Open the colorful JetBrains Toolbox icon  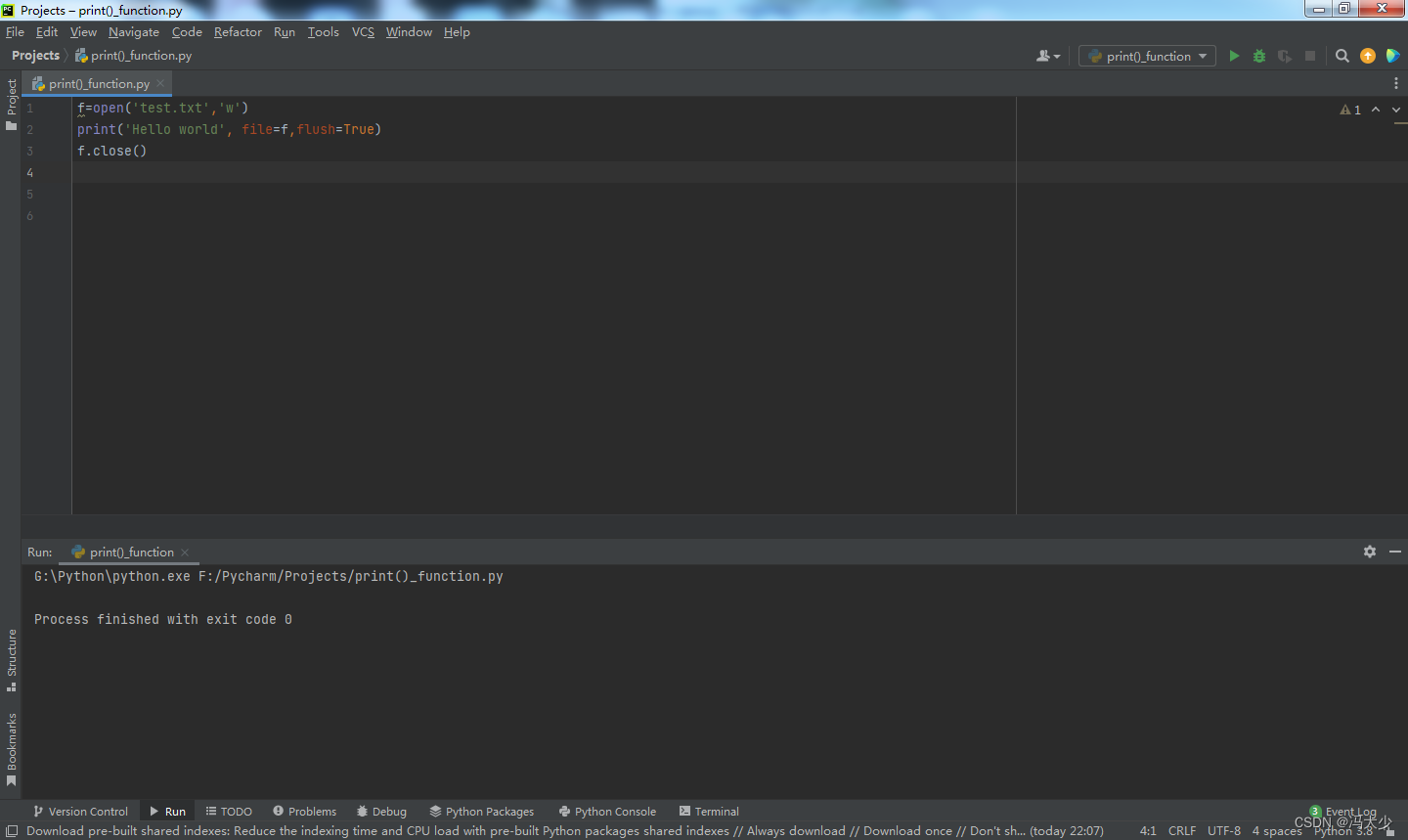coord(1392,56)
